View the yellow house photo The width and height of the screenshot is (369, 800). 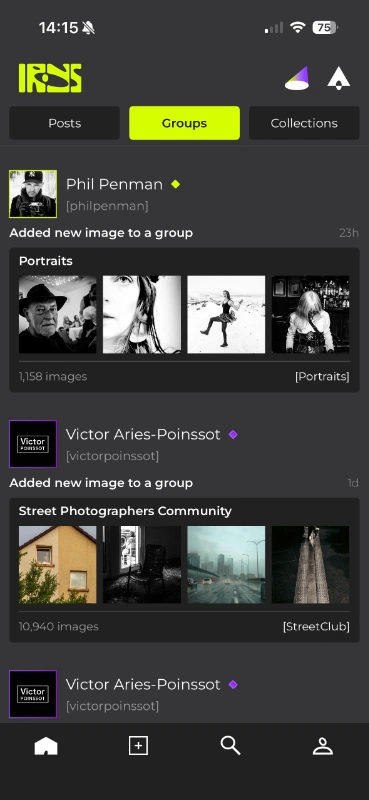(58, 564)
